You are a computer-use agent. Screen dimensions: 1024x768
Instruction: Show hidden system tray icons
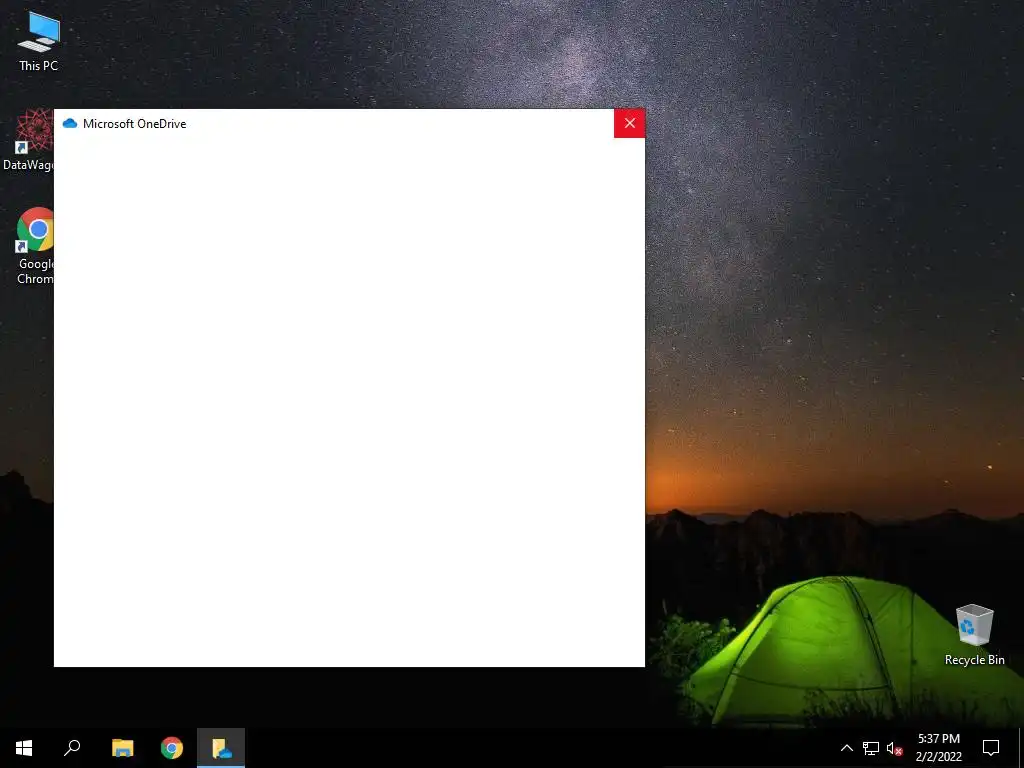846,748
